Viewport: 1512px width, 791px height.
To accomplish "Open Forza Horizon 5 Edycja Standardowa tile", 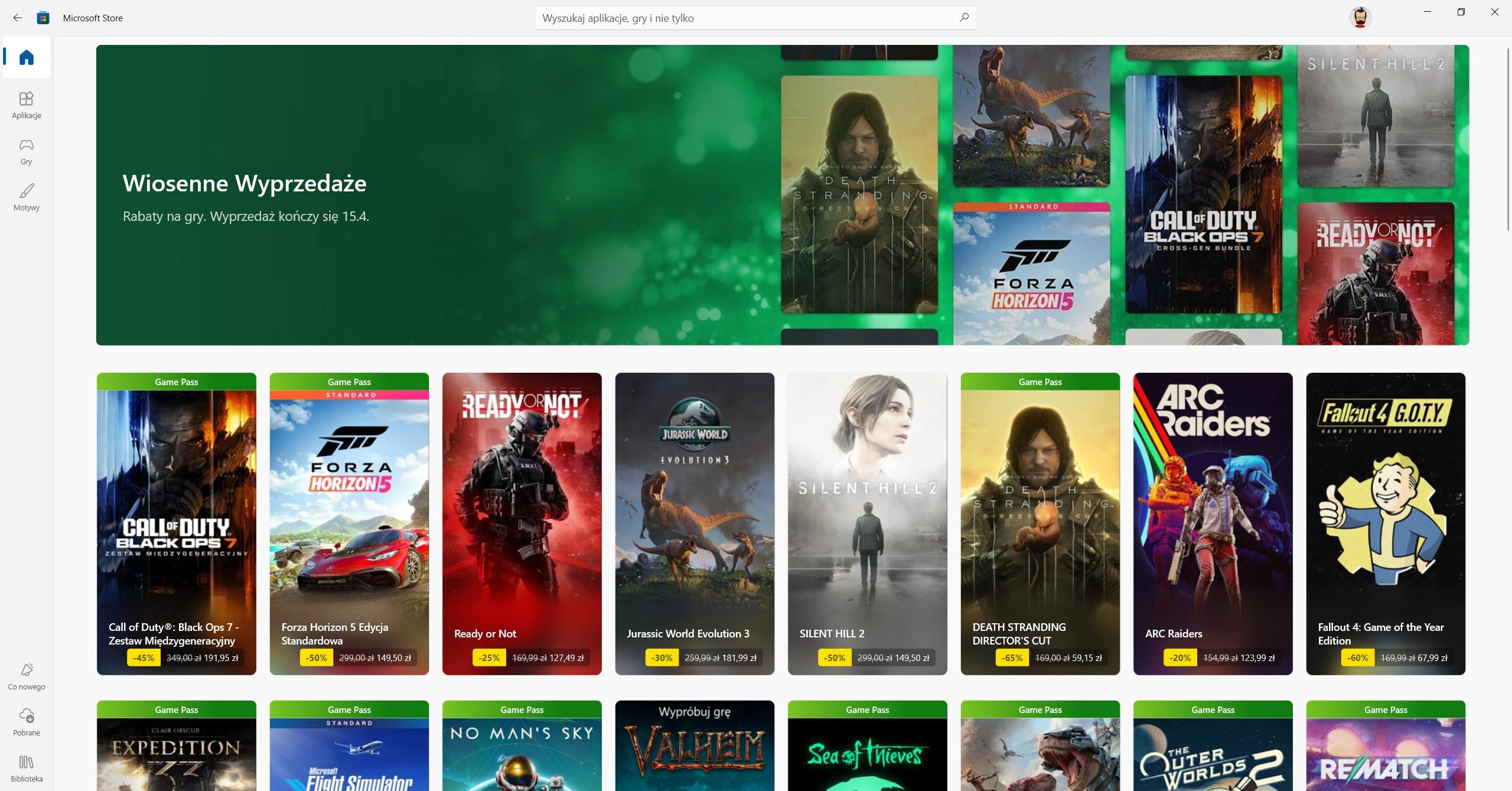I will point(349,523).
